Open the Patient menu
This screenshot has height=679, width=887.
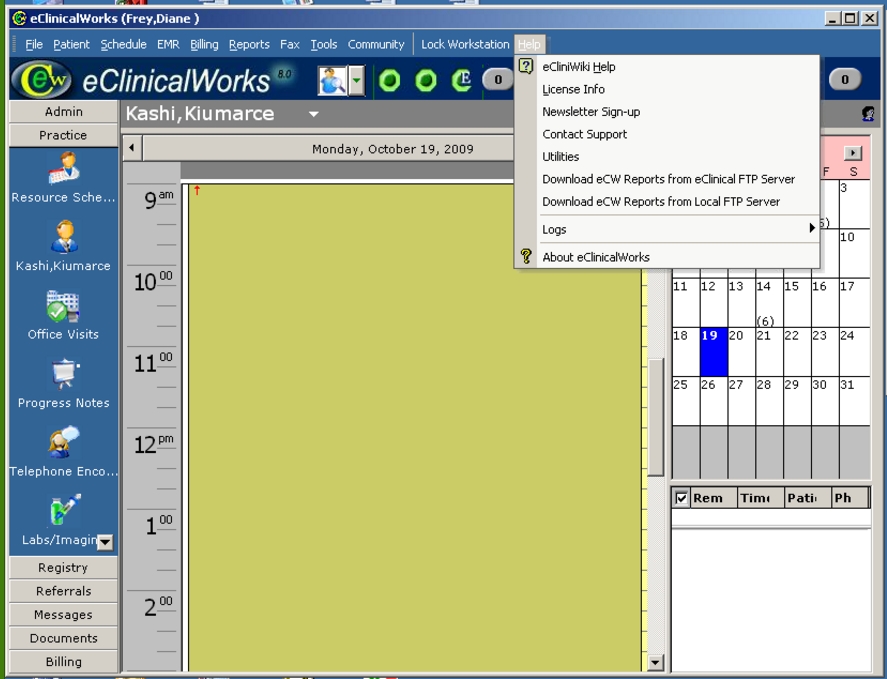coord(71,44)
